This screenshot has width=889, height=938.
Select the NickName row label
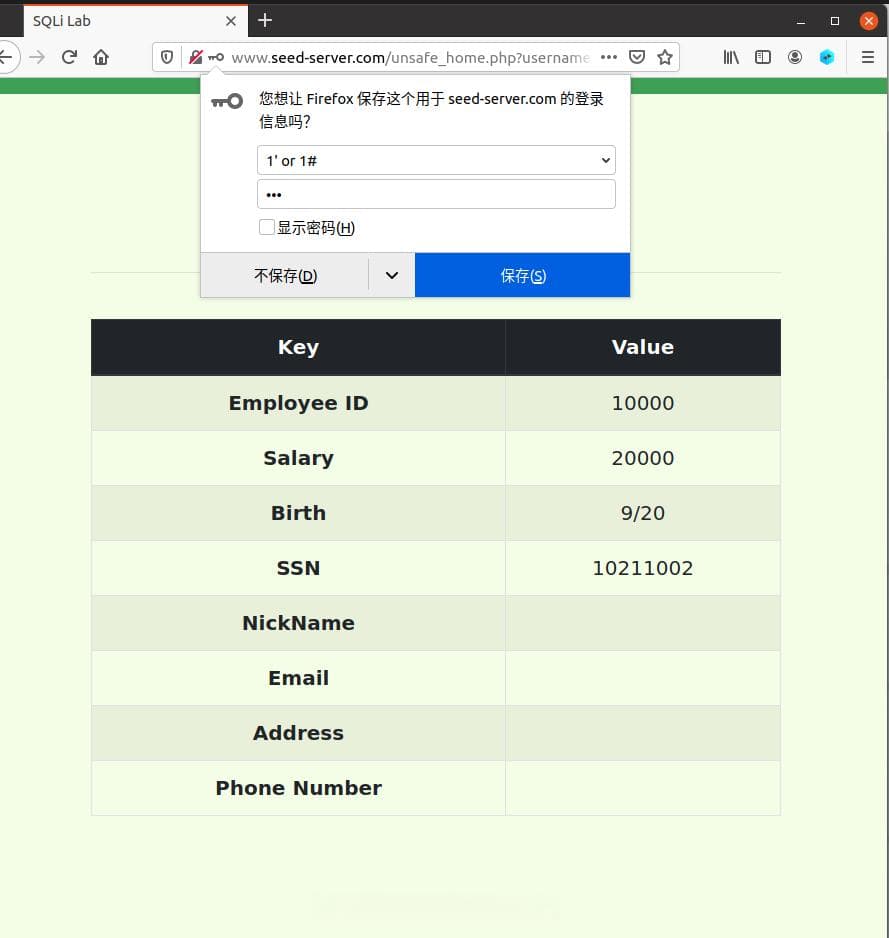pos(298,623)
